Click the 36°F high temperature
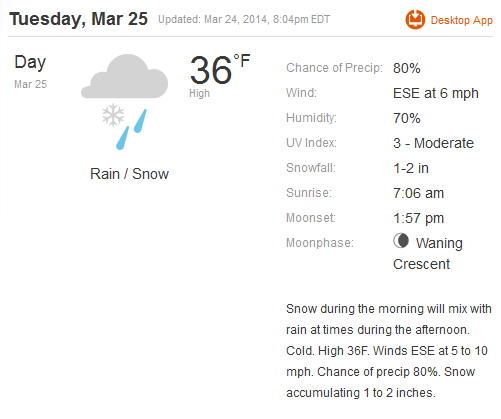 (220, 70)
